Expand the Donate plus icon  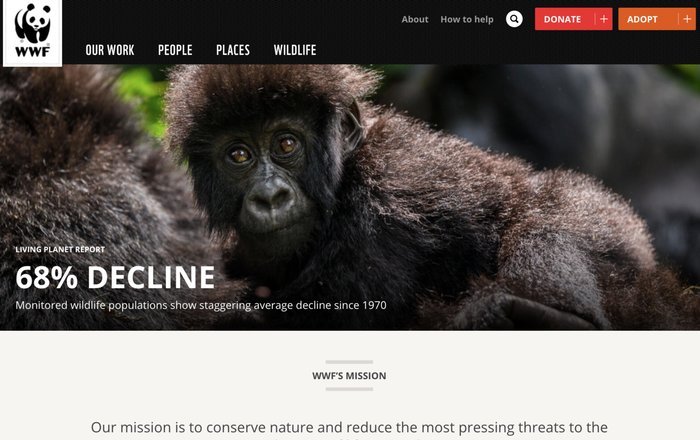pos(604,19)
